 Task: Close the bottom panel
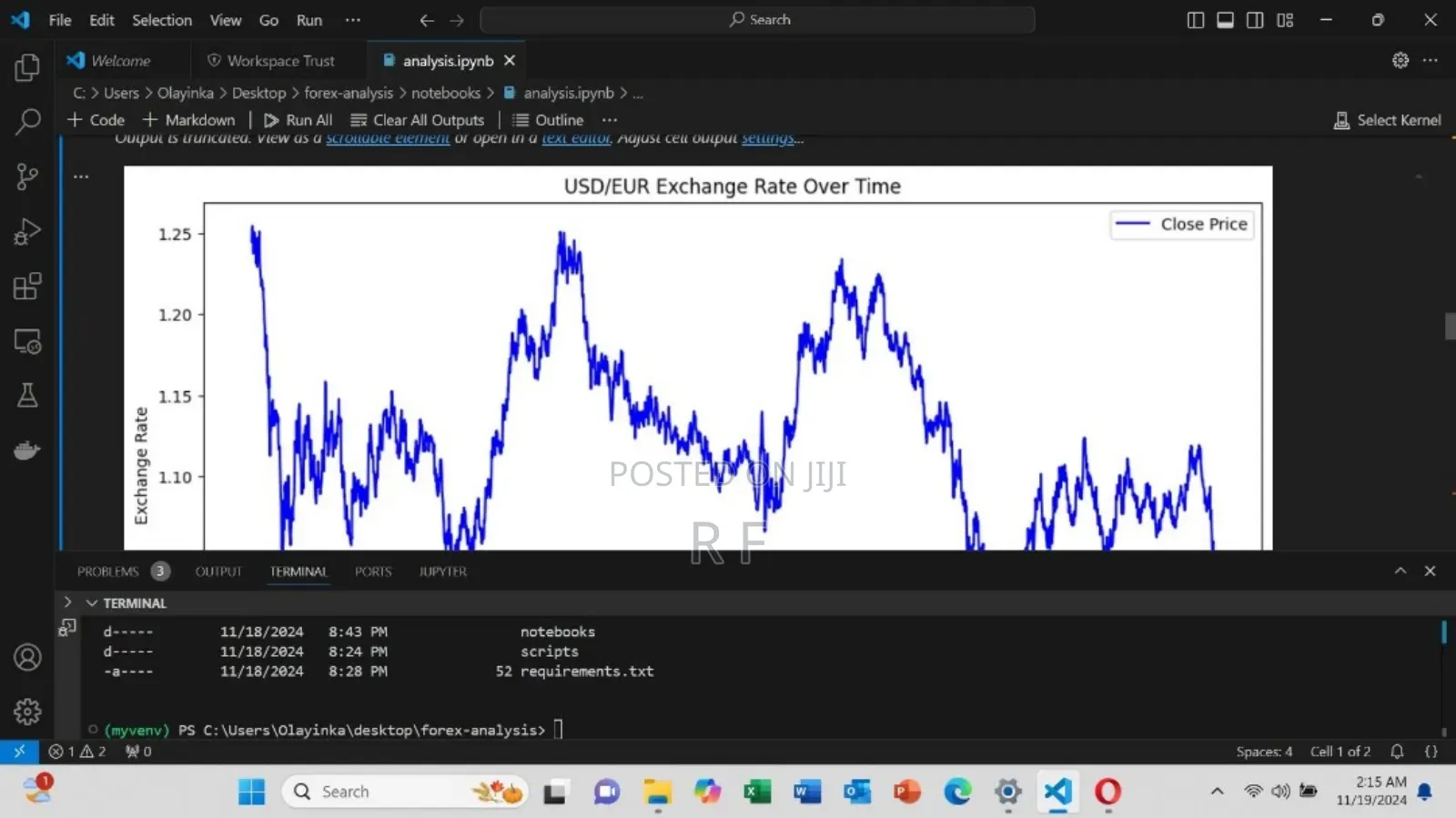1430,571
